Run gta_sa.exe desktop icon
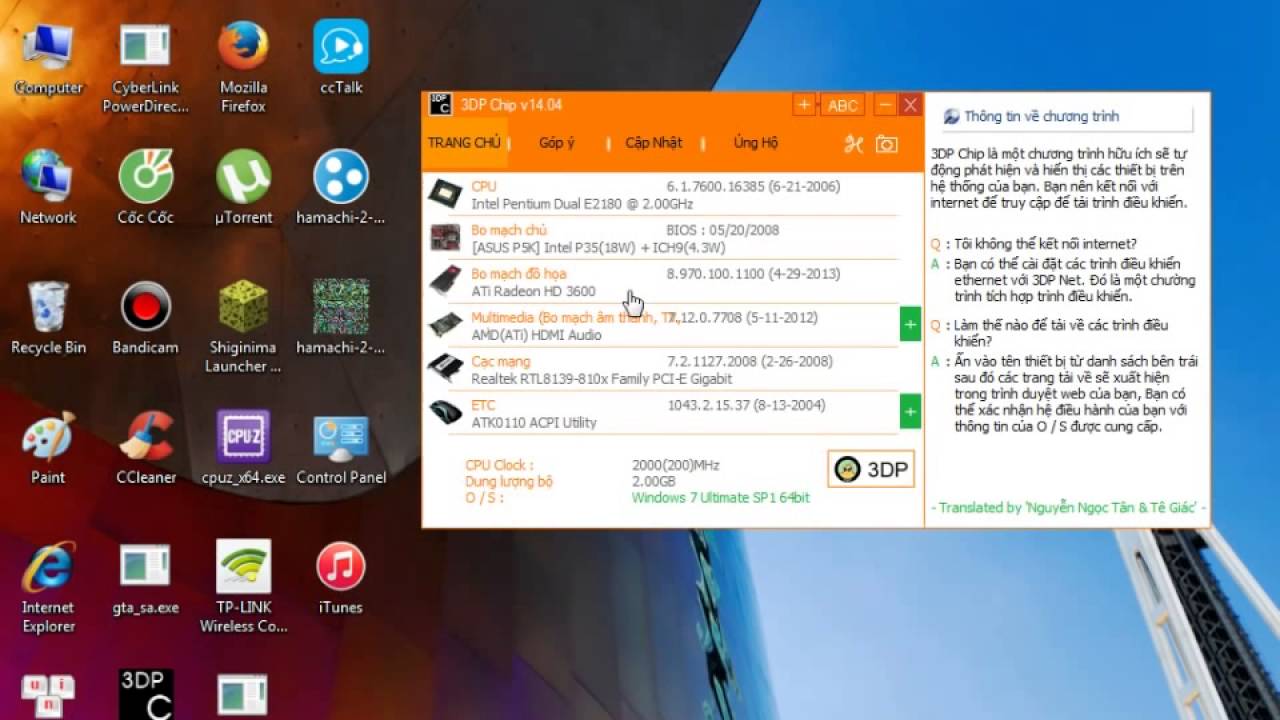This screenshot has height=720, width=1280. 146,578
